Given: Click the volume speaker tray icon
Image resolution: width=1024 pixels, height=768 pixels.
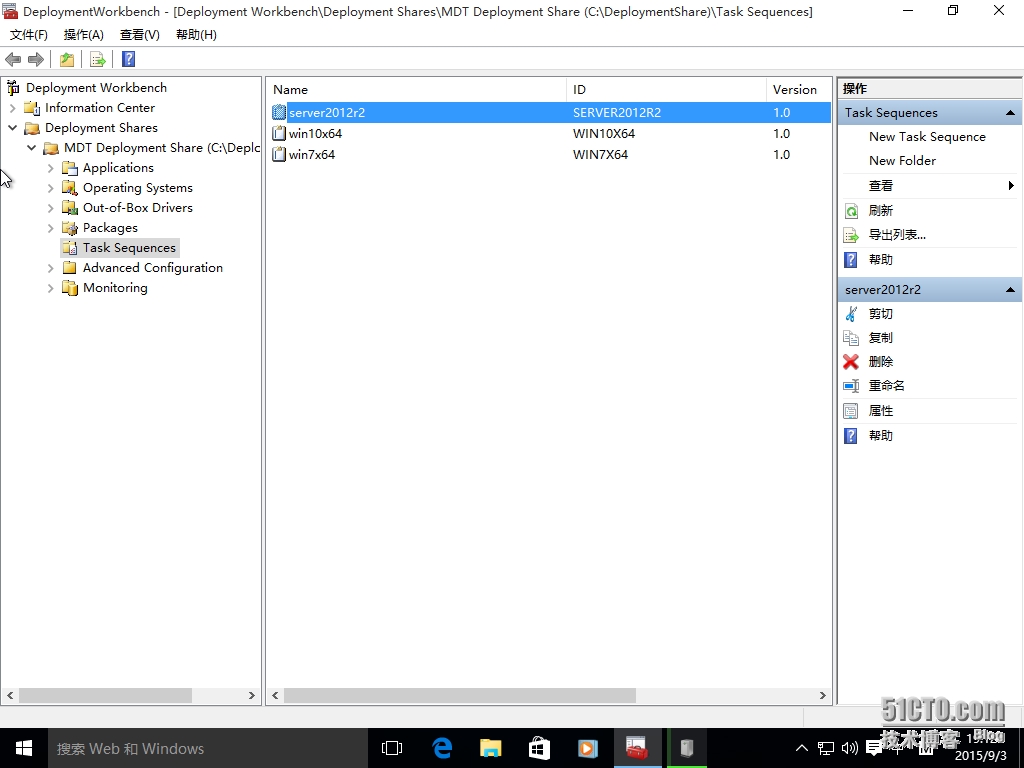Looking at the screenshot, I should 850,748.
